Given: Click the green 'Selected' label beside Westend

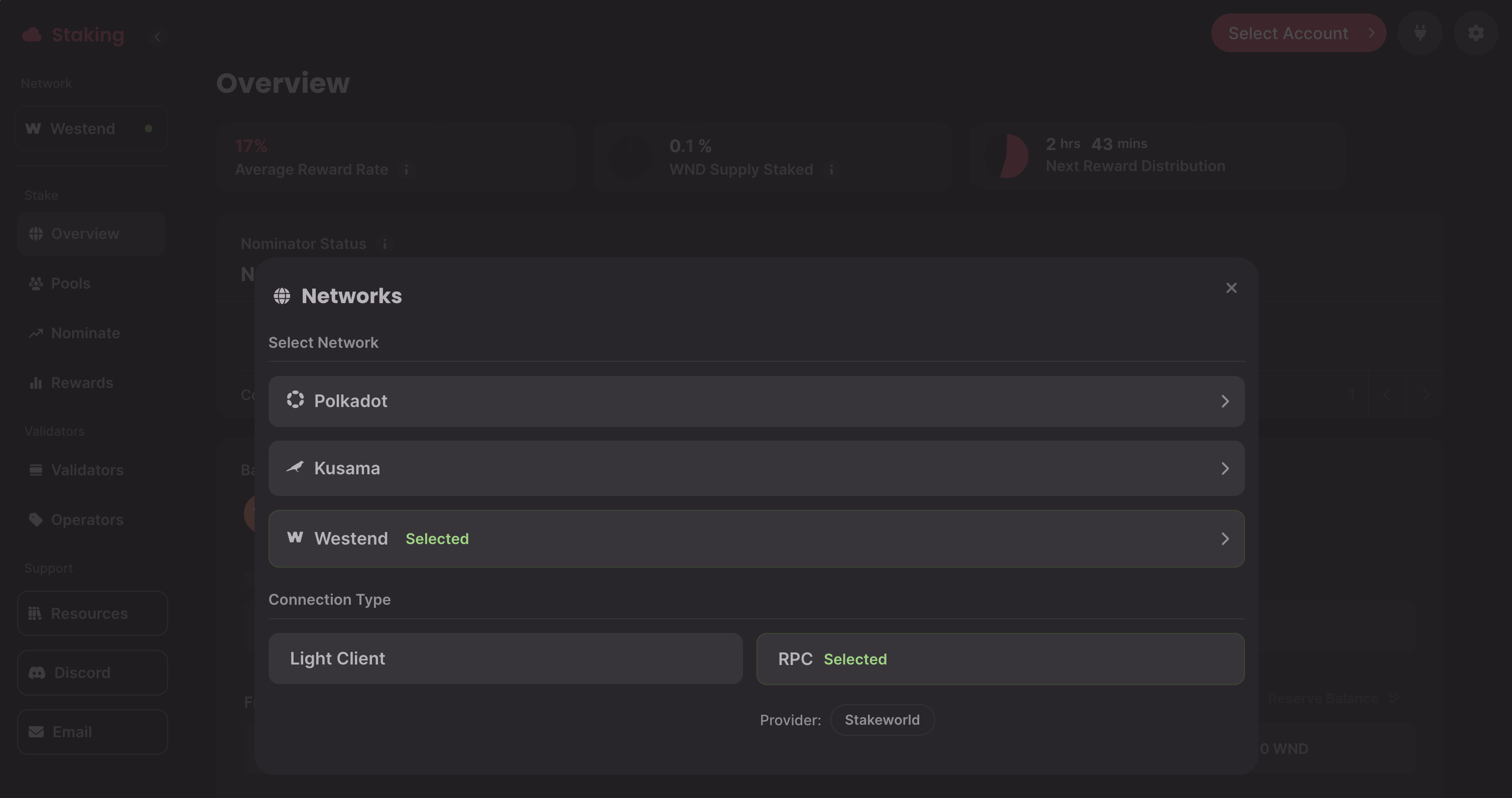Looking at the screenshot, I should click(x=437, y=539).
